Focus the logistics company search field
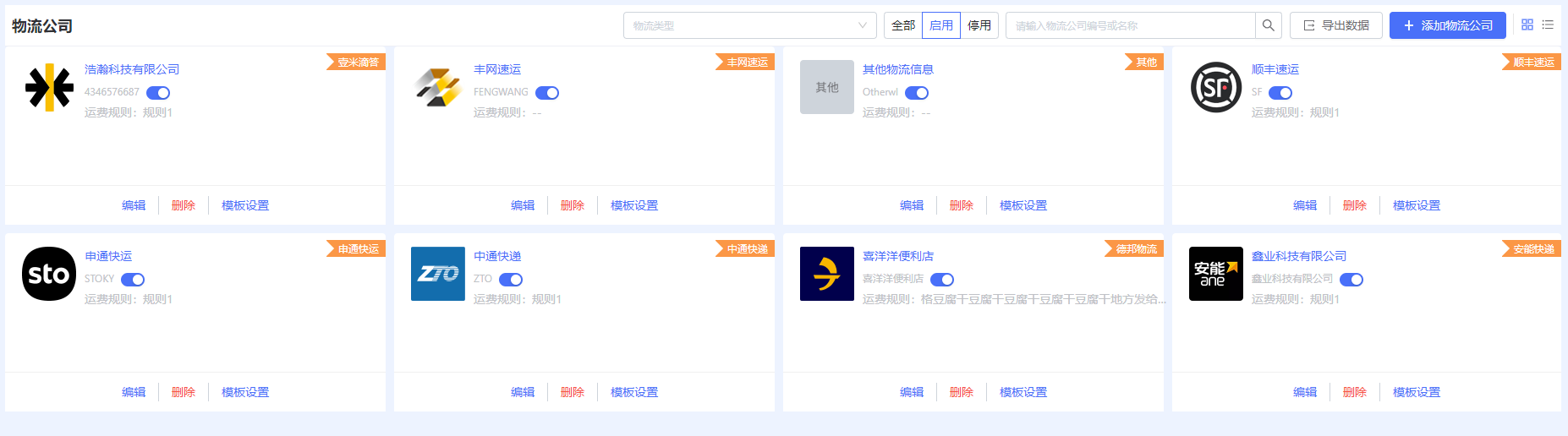The height and width of the screenshot is (436, 1568). pos(1131,25)
